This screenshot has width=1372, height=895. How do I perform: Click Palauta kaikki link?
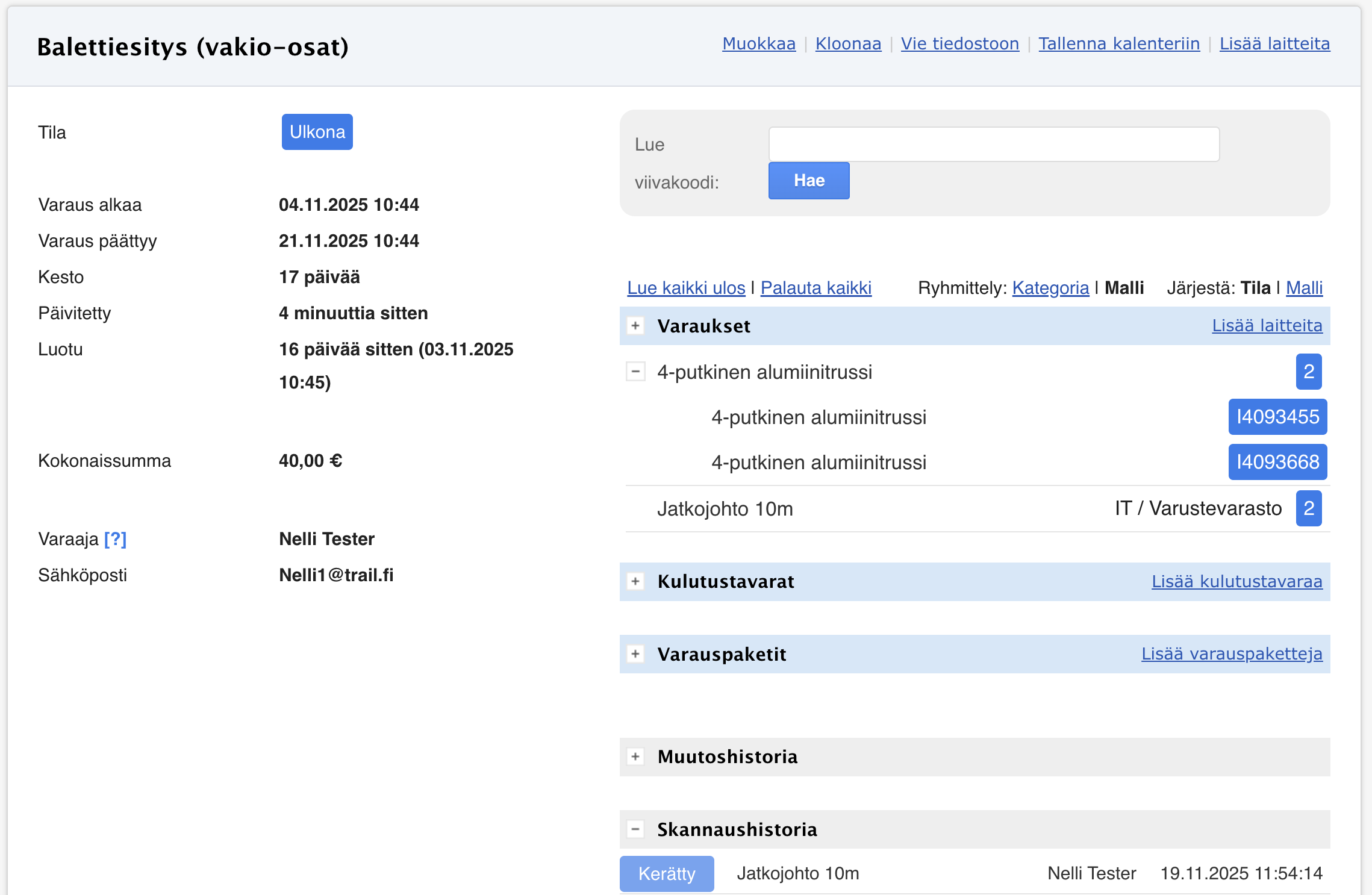[x=815, y=288]
